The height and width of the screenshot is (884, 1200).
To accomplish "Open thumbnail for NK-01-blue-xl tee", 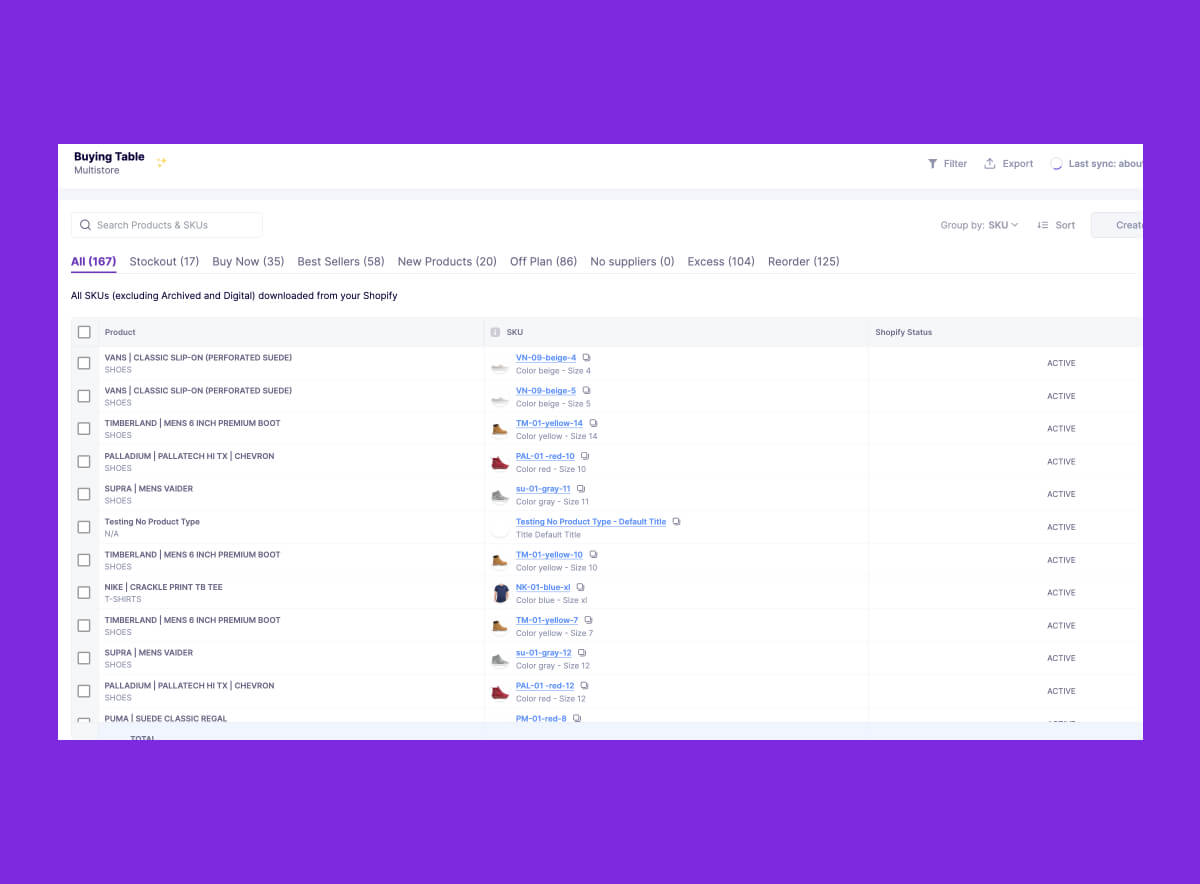I will [x=501, y=594].
